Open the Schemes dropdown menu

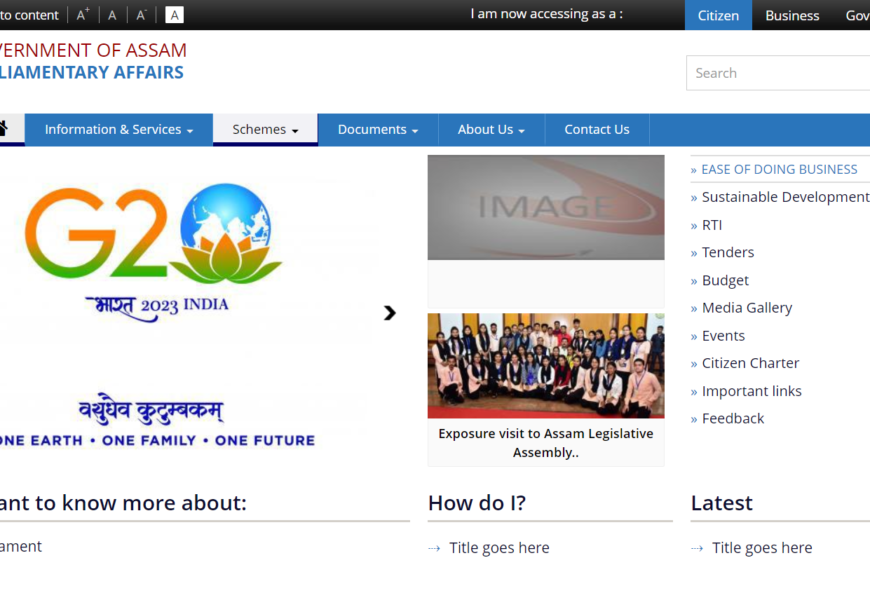(x=265, y=129)
